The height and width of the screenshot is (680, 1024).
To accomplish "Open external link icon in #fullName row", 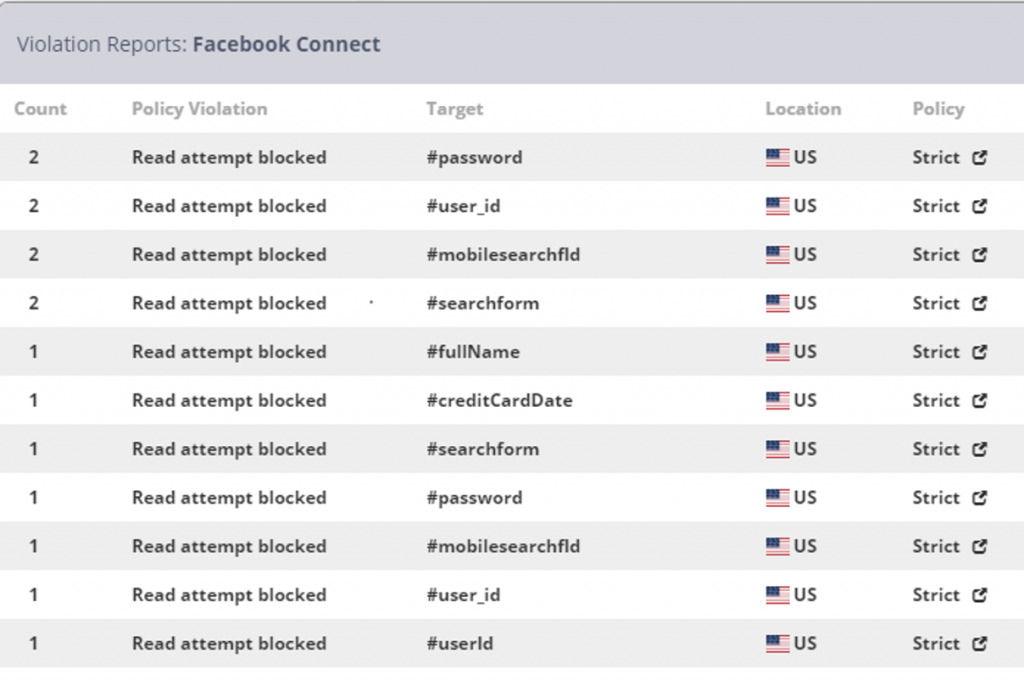I will click(x=979, y=352).
